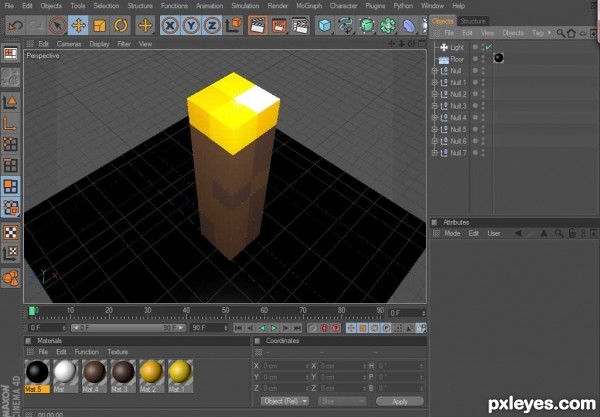The height and width of the screenshot is (417, 600).
Task: Click the Undo arrow icon
Action: (x=15, y=26)
